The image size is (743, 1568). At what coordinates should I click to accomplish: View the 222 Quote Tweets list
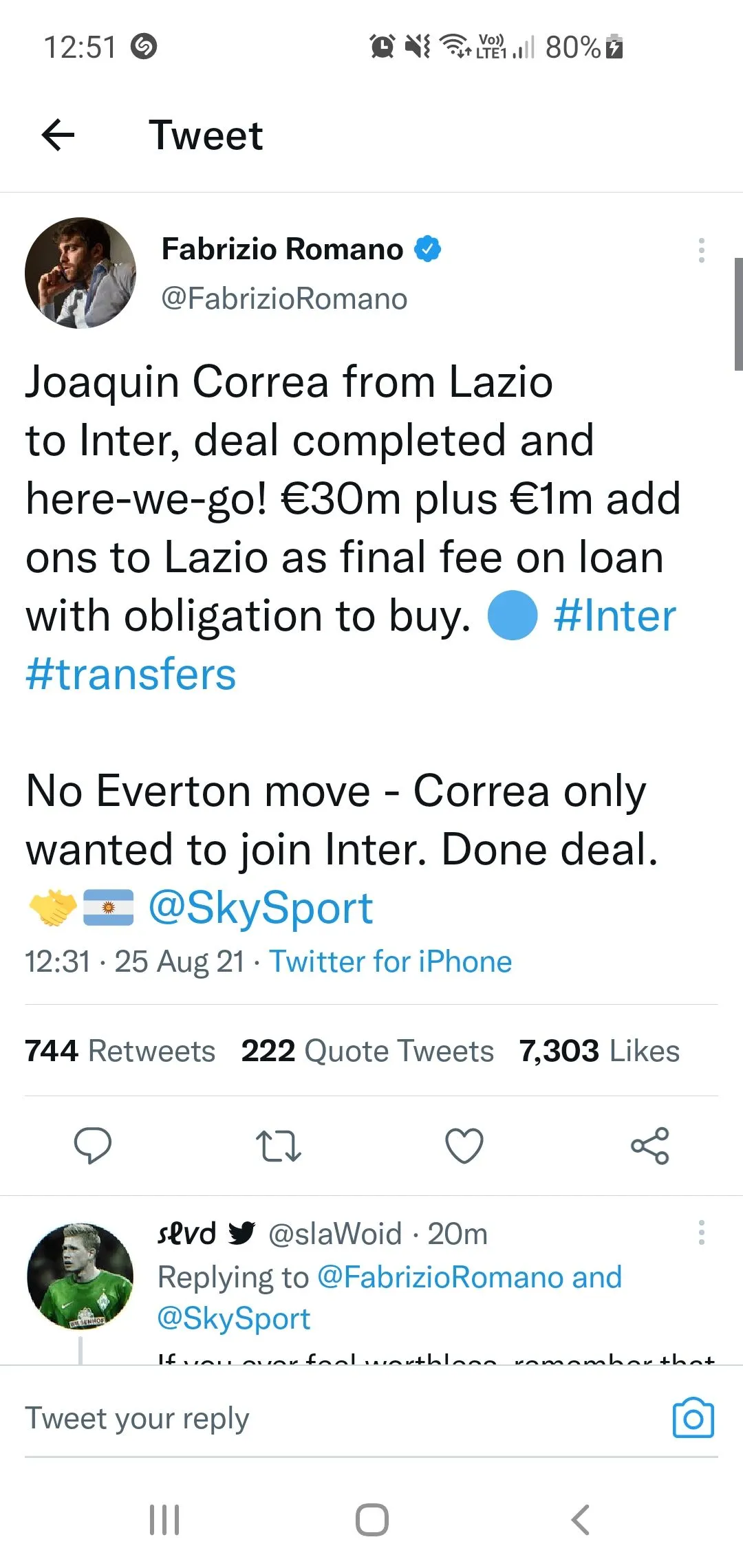[x=367, y=1051]
